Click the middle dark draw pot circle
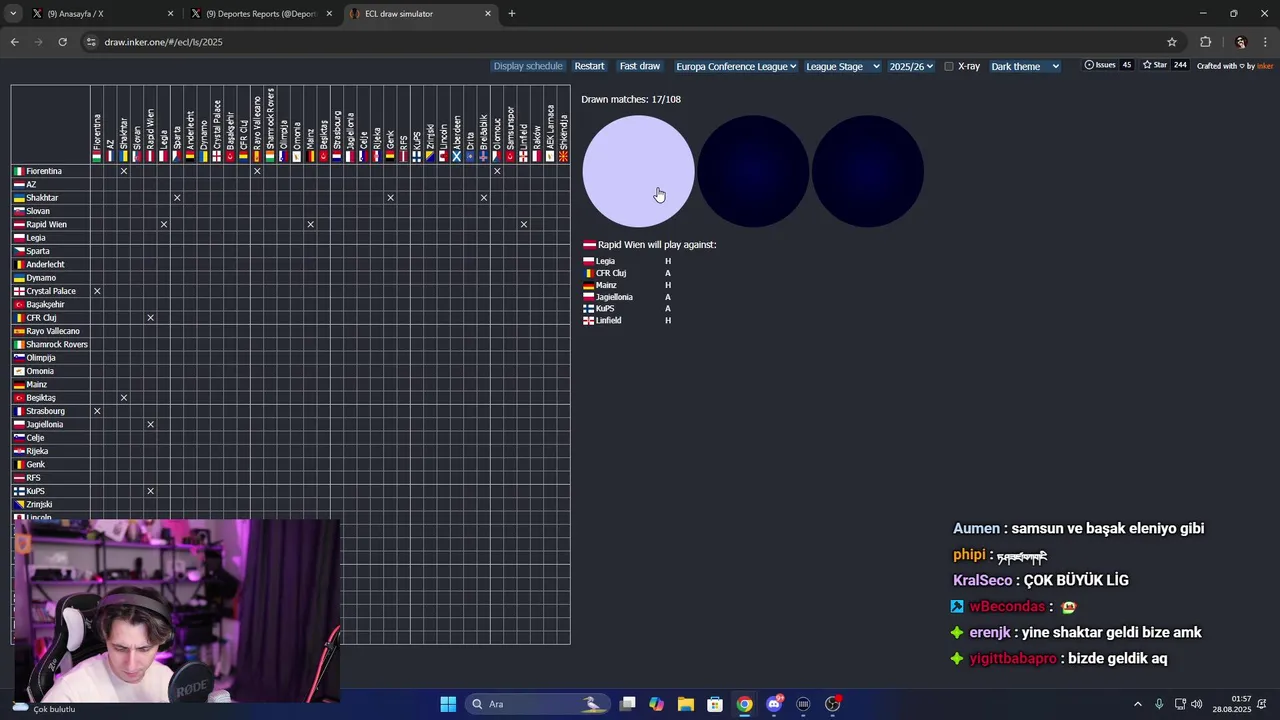 [753, 171]
